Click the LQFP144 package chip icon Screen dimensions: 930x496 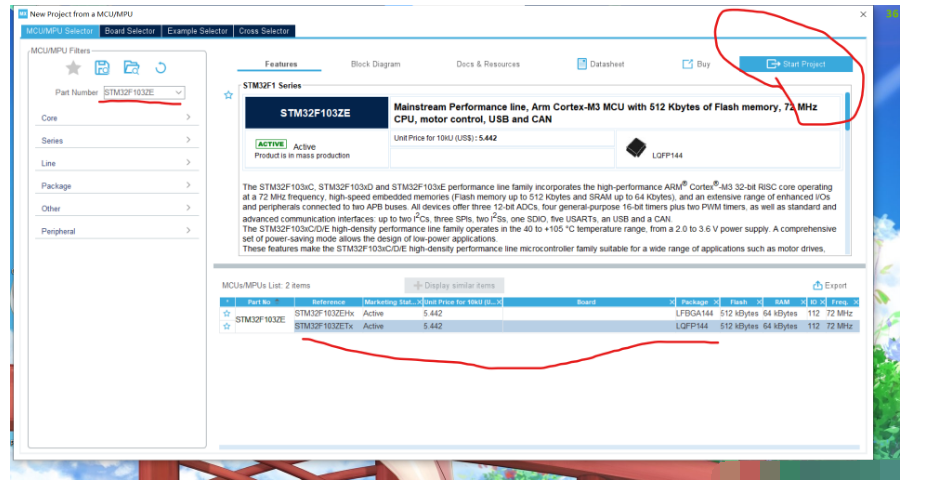[636, 148]
